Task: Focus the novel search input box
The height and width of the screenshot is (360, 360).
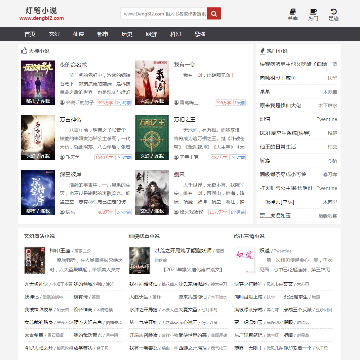Action: 164,14
